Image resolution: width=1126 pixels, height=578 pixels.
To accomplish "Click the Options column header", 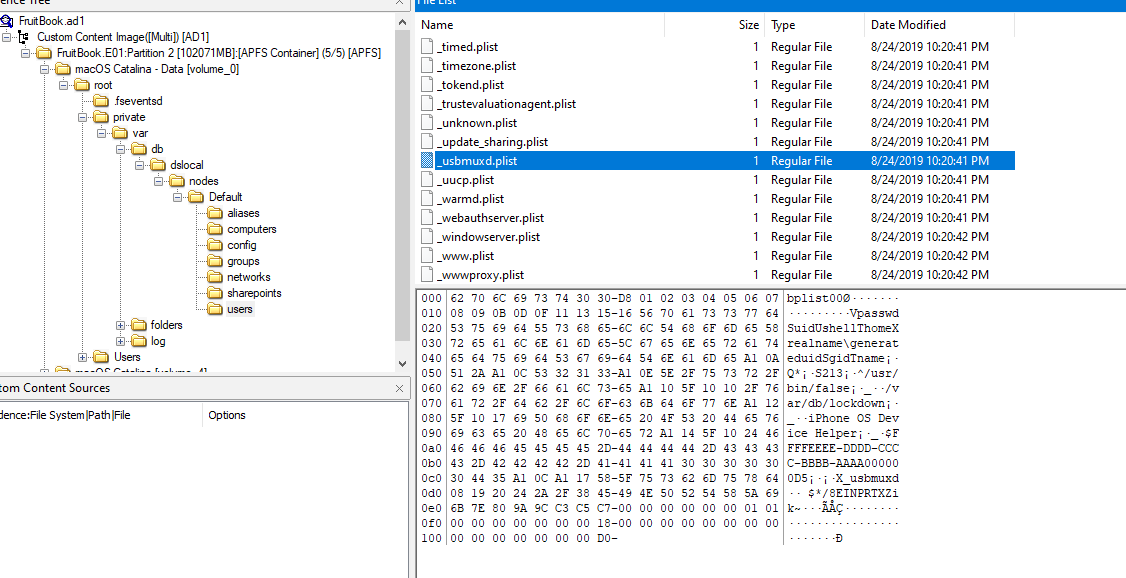I will tap(305, 415).
